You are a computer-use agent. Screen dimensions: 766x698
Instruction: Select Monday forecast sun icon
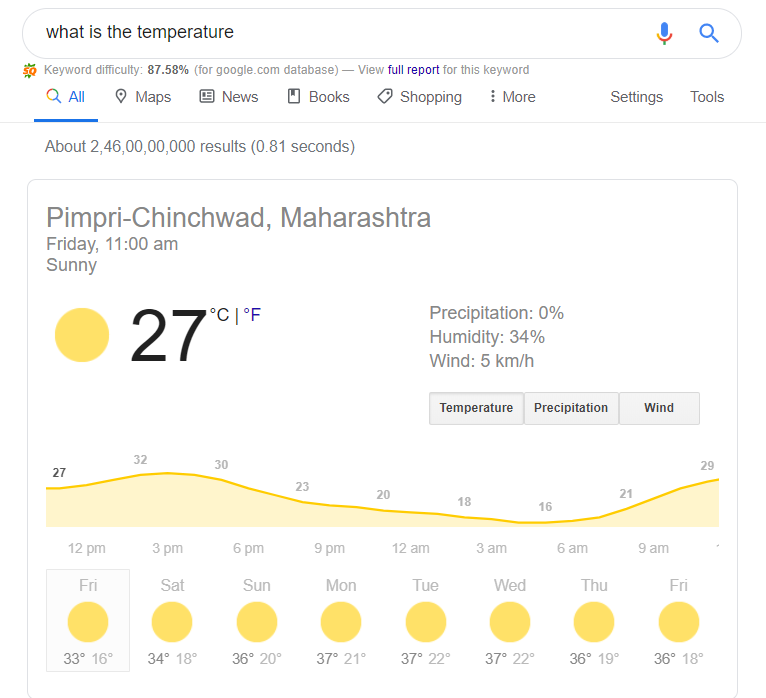[341, 622]
